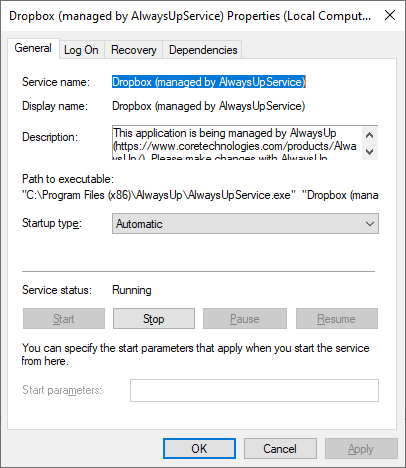The height and width of the screenshot is (468, 406).
Task: Confirm the dialog with OK
Action: (x=199, y=449)
